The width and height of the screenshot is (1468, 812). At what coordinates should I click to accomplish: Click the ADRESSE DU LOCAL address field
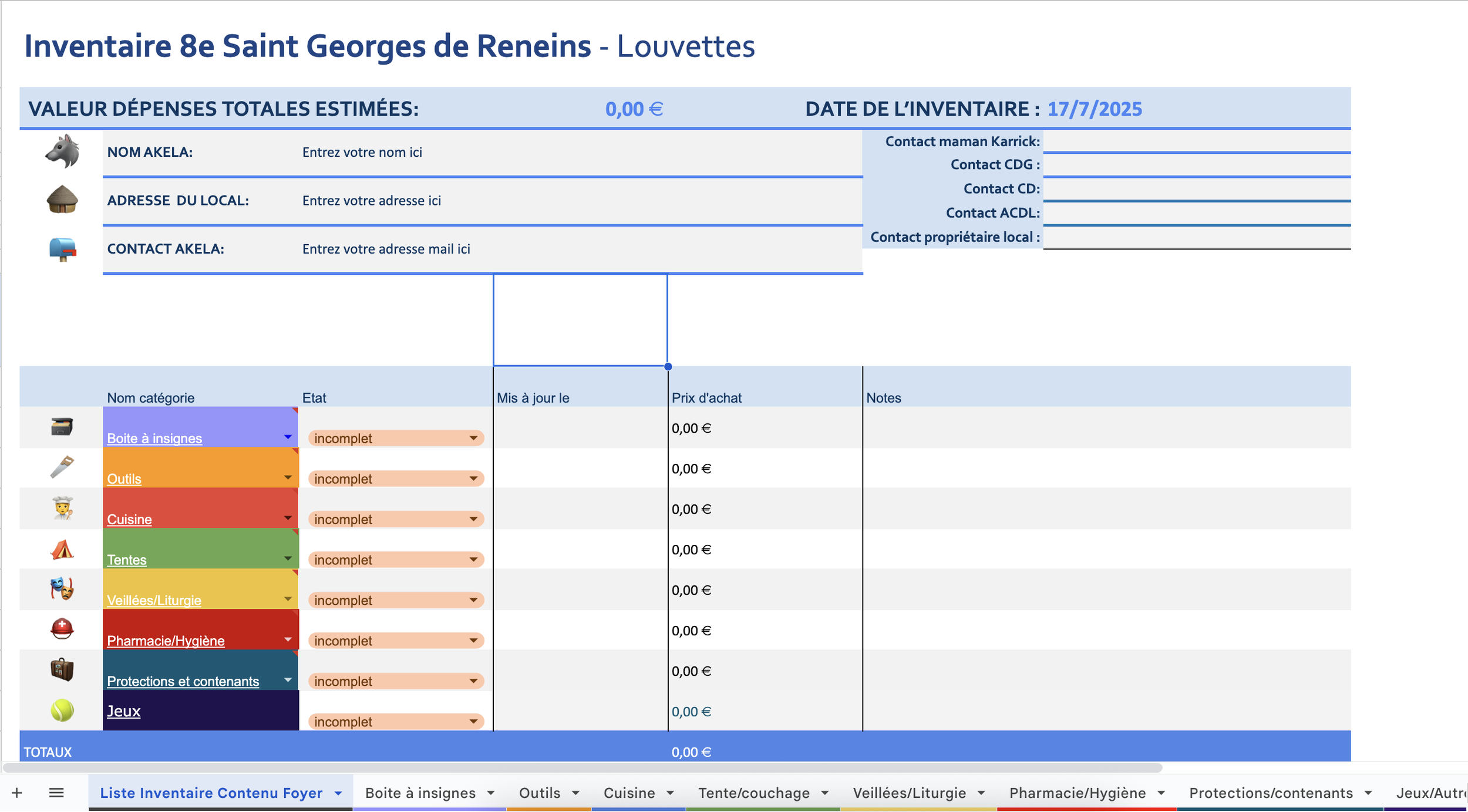[x=580, y=201]
